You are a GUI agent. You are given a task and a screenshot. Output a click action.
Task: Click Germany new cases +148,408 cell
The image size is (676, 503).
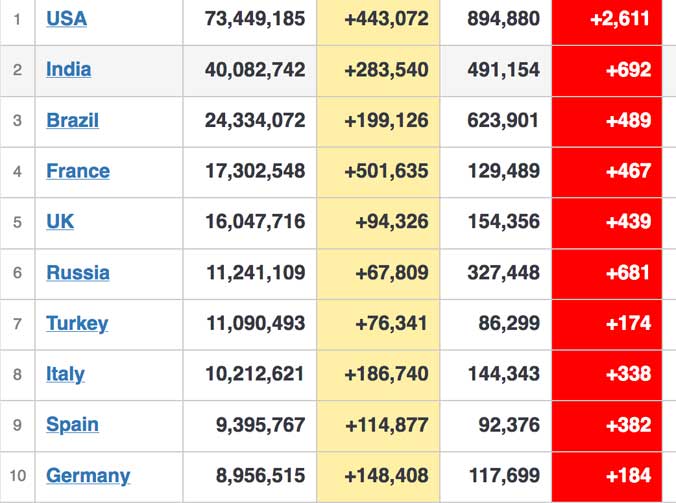tap(378, 477)
